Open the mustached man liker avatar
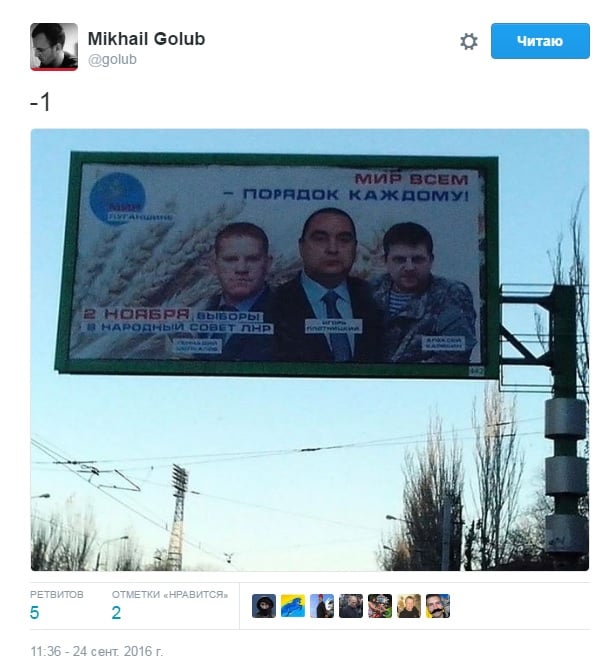This screenshot has height=671, width=612. pyautogui.click(x=438, y=606)
